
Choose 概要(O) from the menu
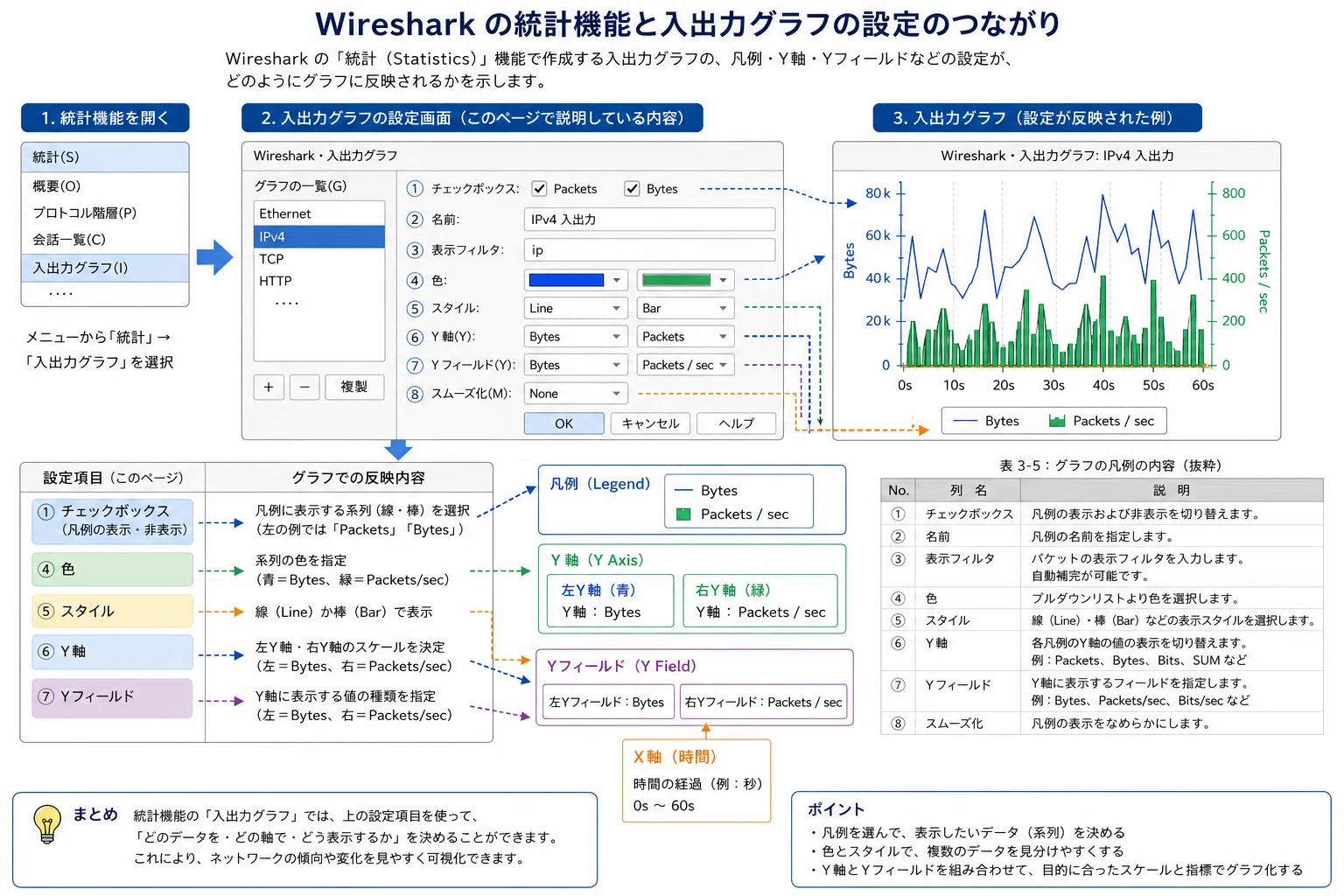[x=105, y=186]
